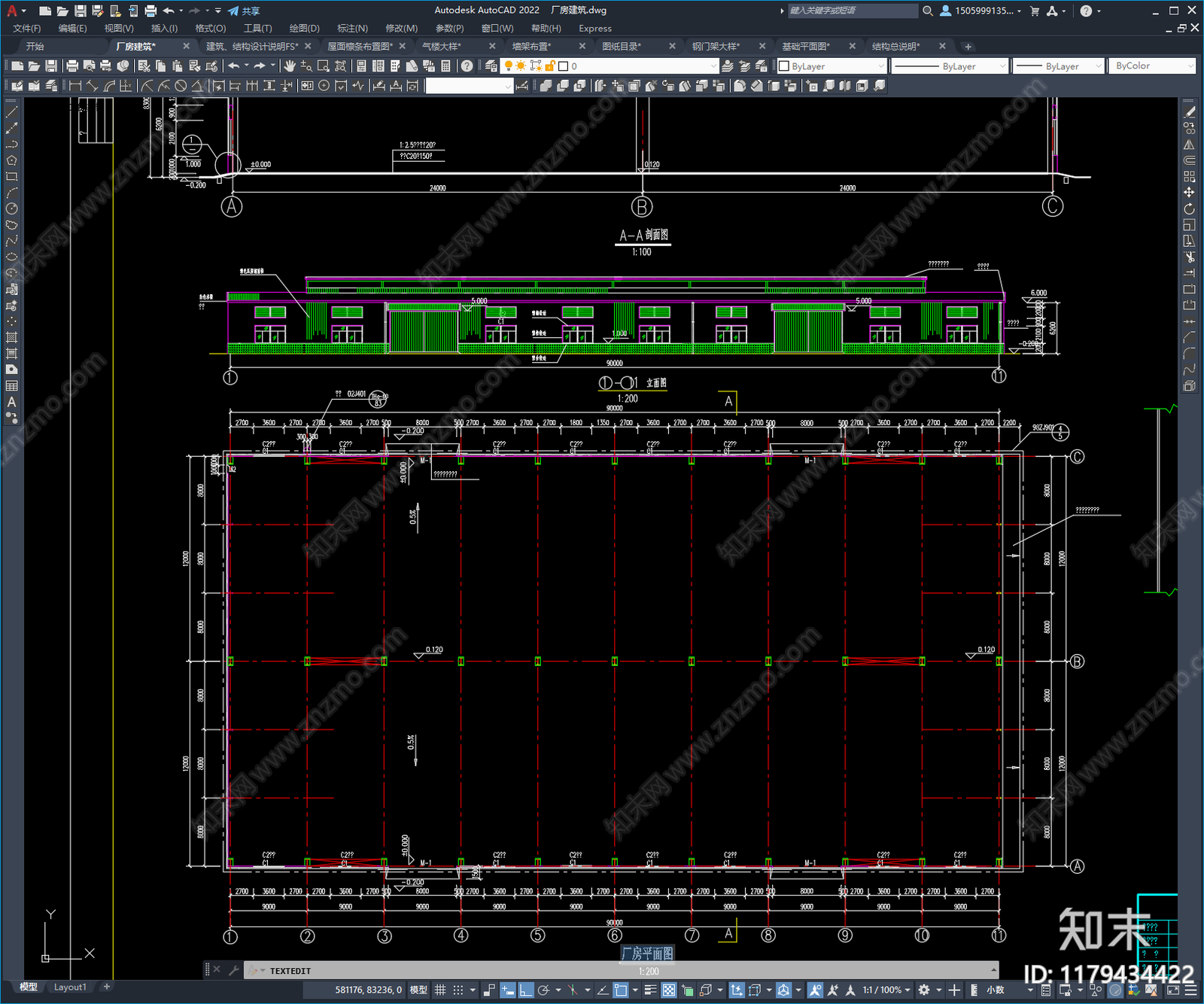
Task: Click the Share paper-plane button
Action: [244, 11]
